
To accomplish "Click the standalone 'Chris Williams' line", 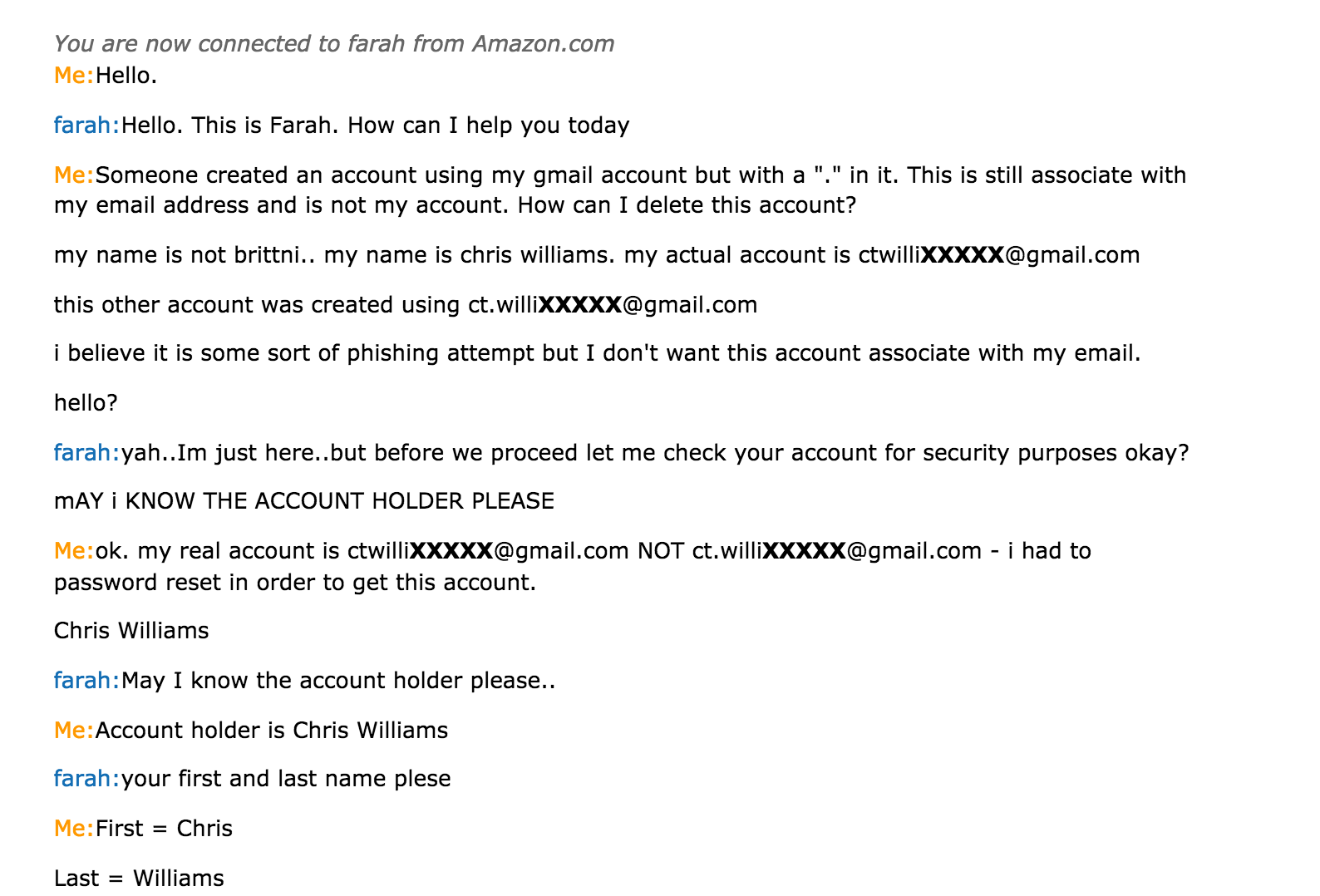I will [x=131, y=631].
